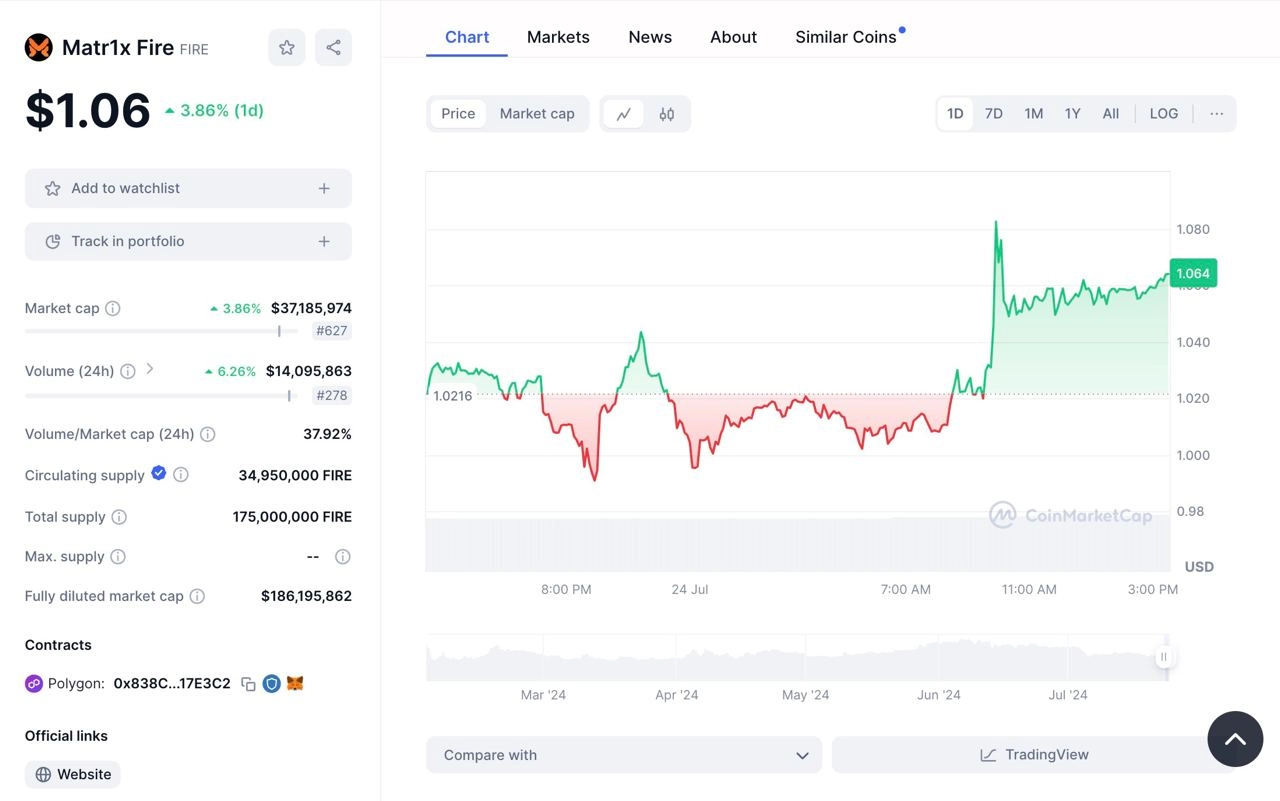Viewport: 1280px width, 801px height.
Task: Show Circulating supply info icon
Action: [181, 475]
